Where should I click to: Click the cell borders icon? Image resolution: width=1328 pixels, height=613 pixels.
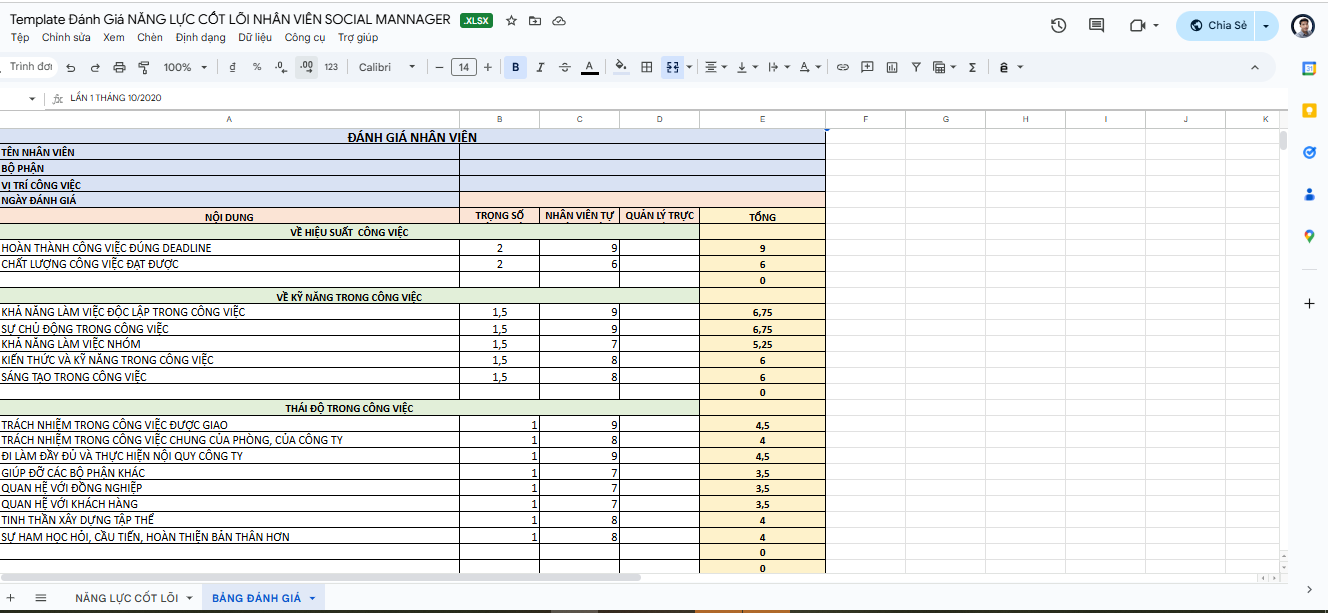coord(647,67)
